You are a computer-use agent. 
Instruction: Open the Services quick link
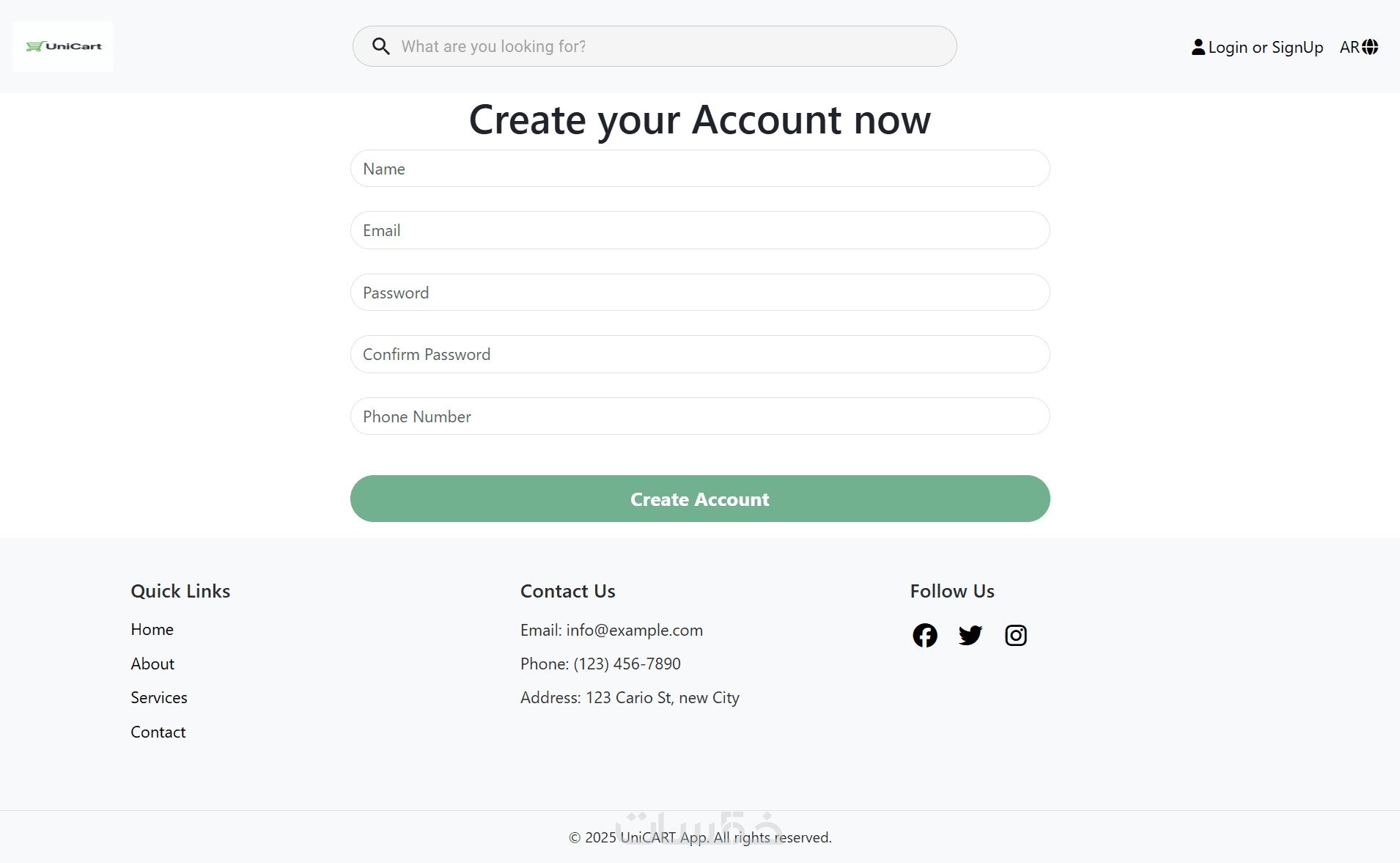click(159, 697)
